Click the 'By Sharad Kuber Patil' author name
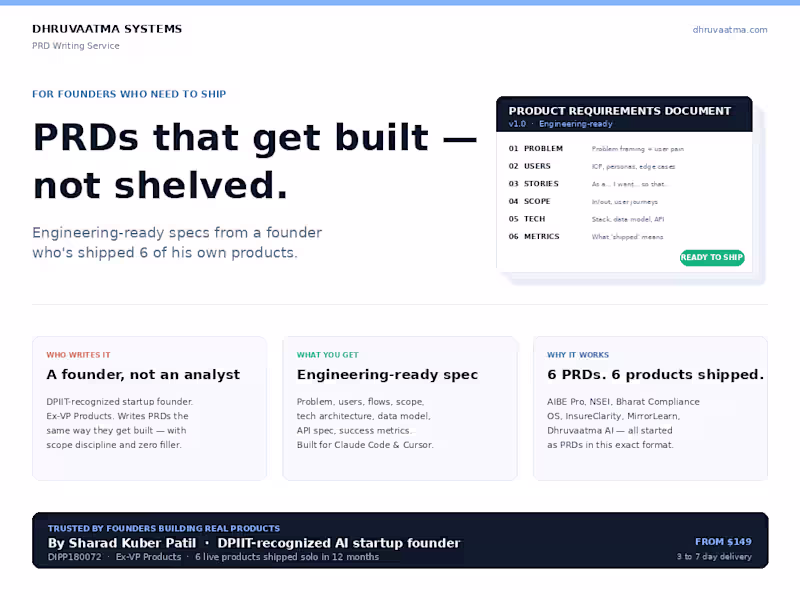 click(122, 543)
